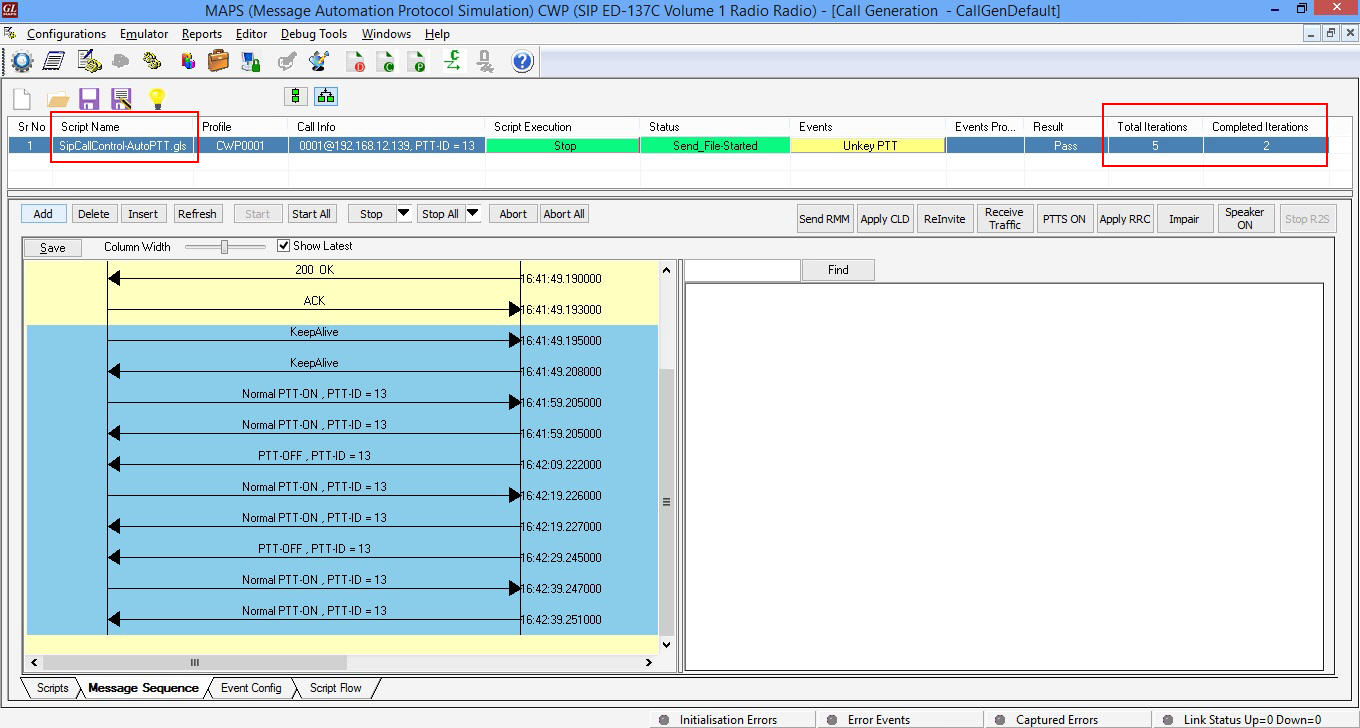
Task: Switch to the Script Flow tab
Action: coord(336,688)
